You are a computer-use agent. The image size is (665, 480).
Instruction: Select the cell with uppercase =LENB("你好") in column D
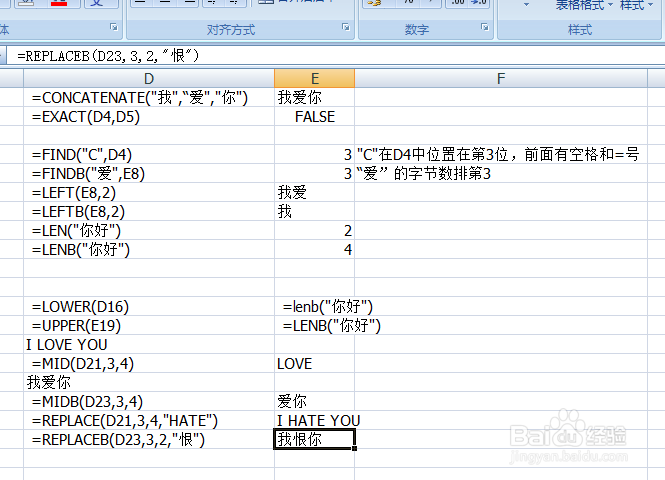click(149, 250)
